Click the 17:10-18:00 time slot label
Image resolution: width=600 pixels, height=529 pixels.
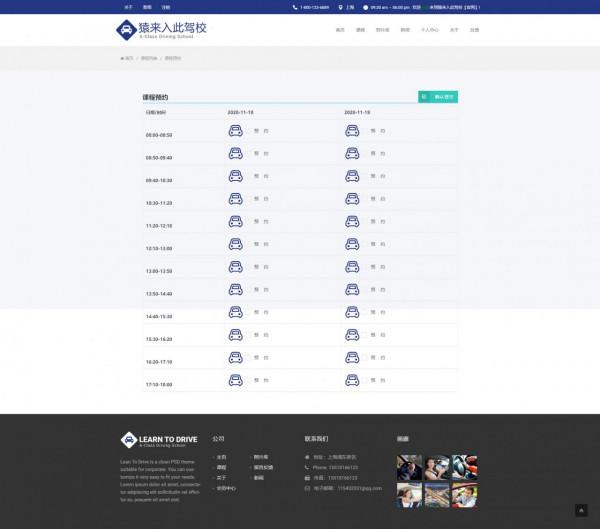pyautogui.click(x=159, y=384)
